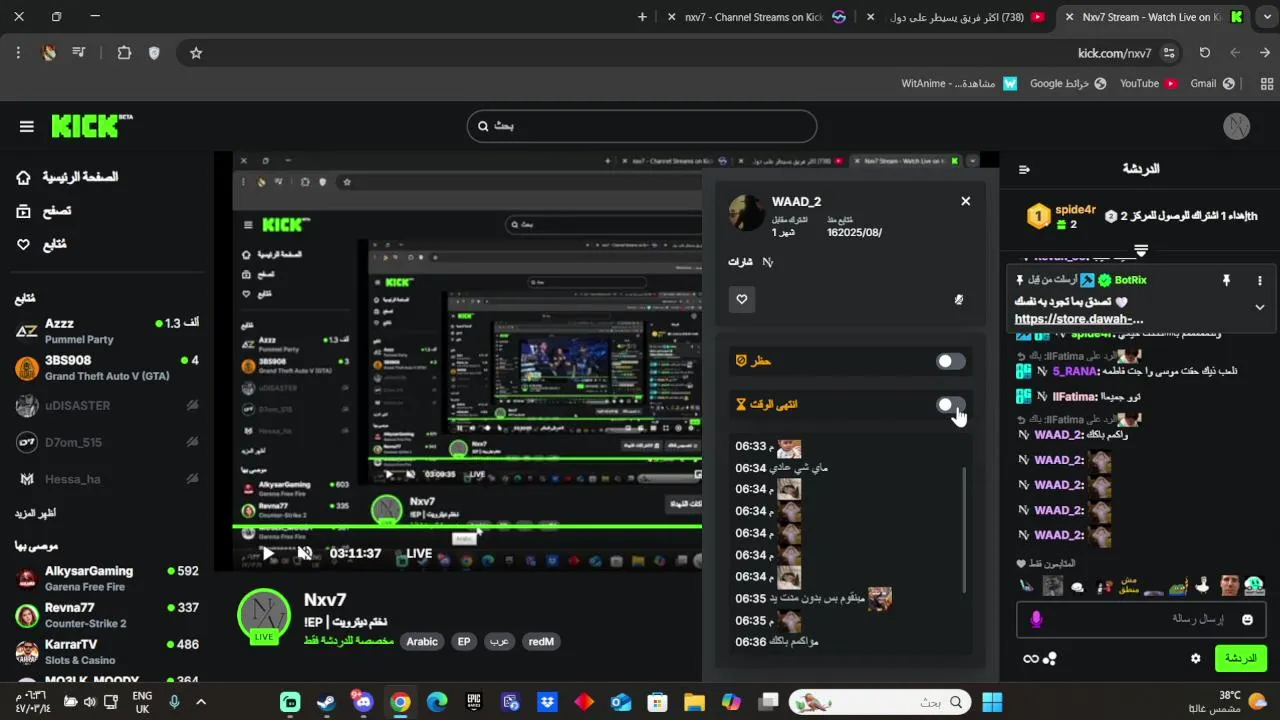Open the Kick hamburger menu

[x=27, y=126]
